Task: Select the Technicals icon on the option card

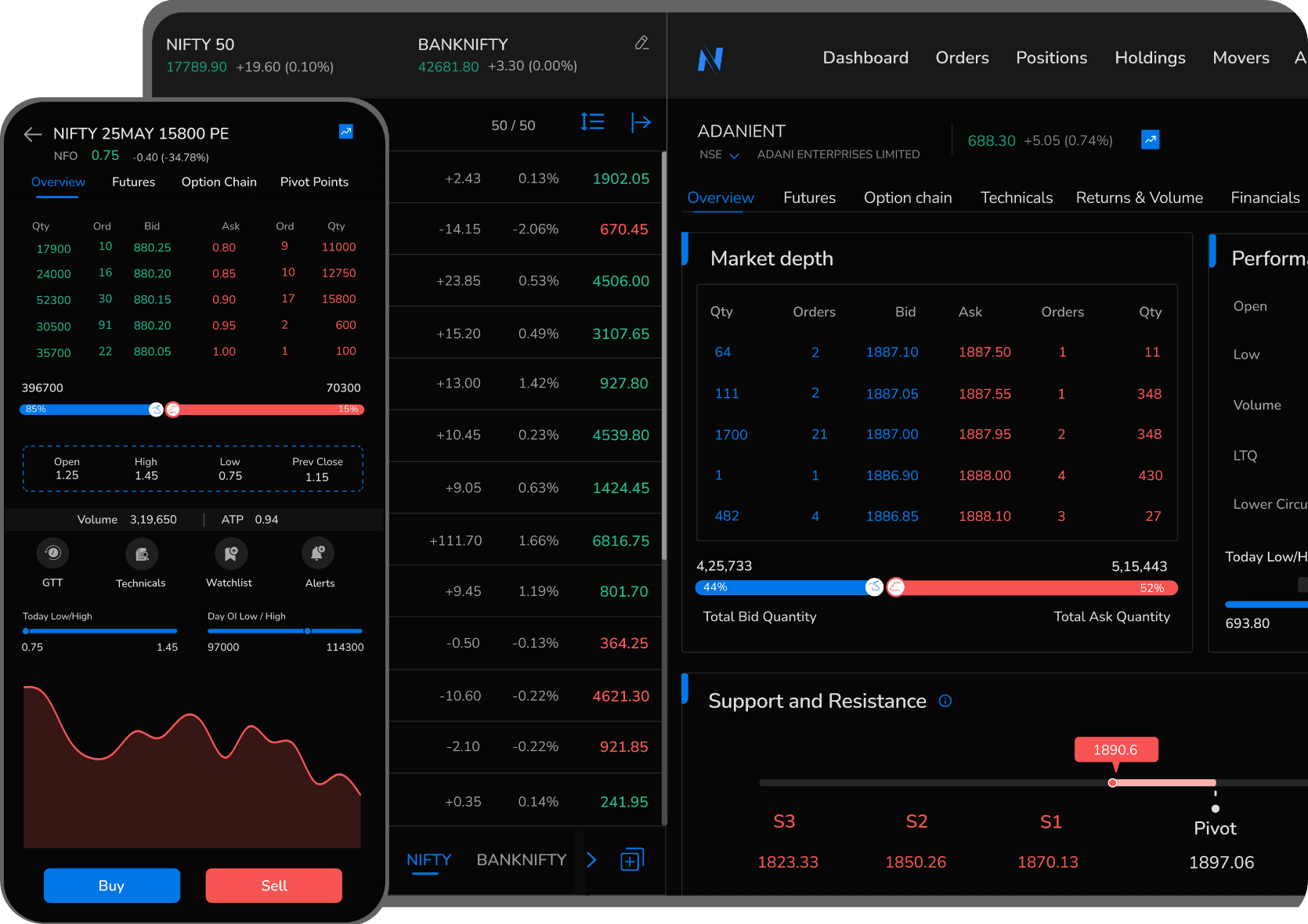Action: (142, 554)
